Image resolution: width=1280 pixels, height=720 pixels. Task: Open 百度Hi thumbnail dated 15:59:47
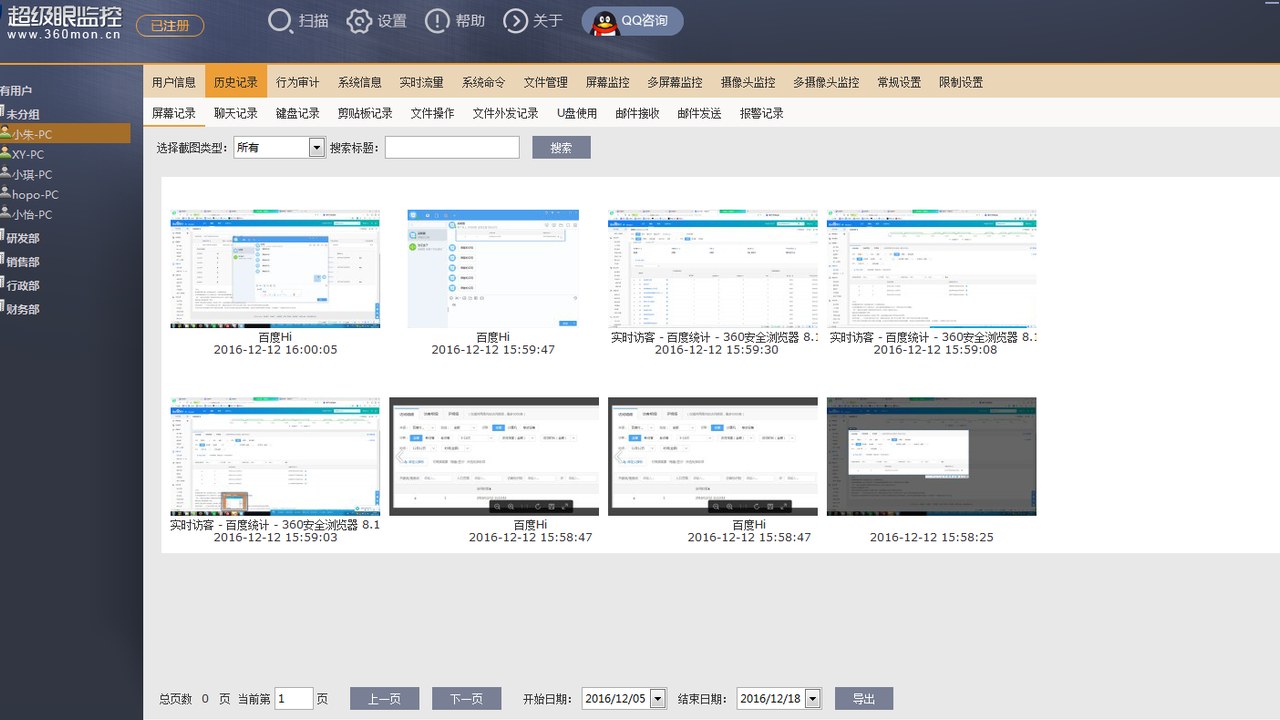tap(493, 269)
